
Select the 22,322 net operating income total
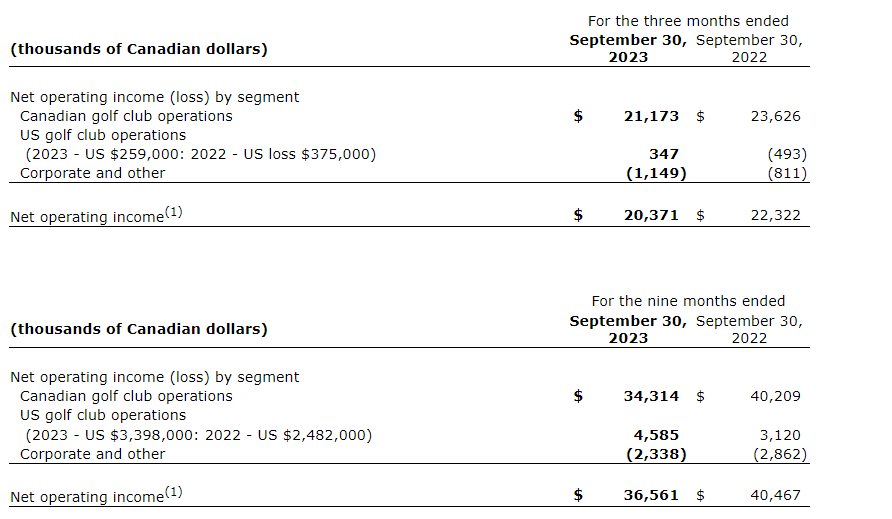pyautogui.click(x=775, y=215)
